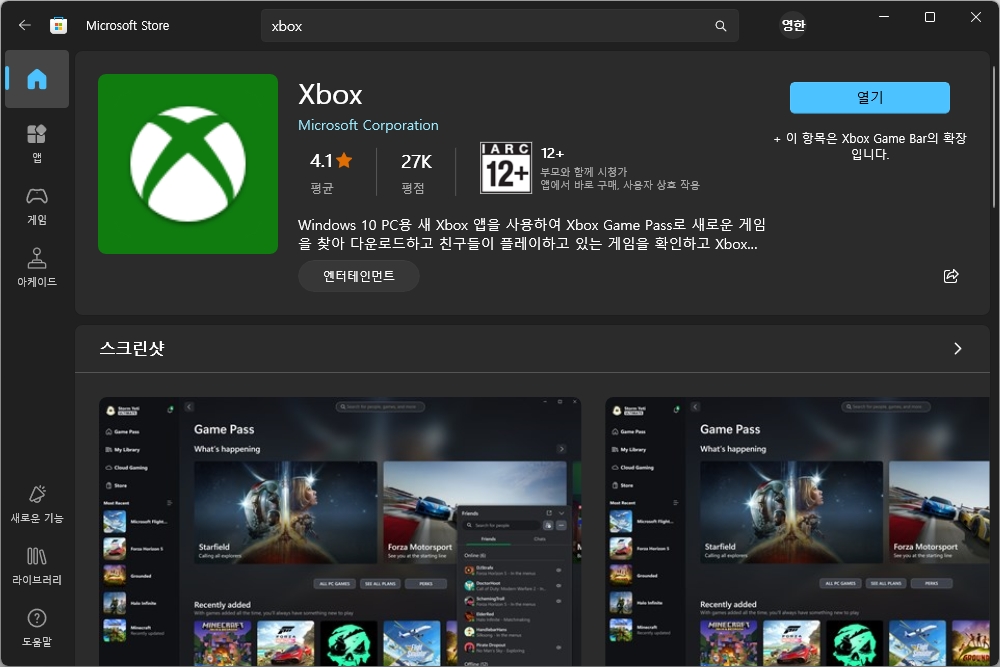
Task: Click the vertical scrollbar
Action: point(994,136)
